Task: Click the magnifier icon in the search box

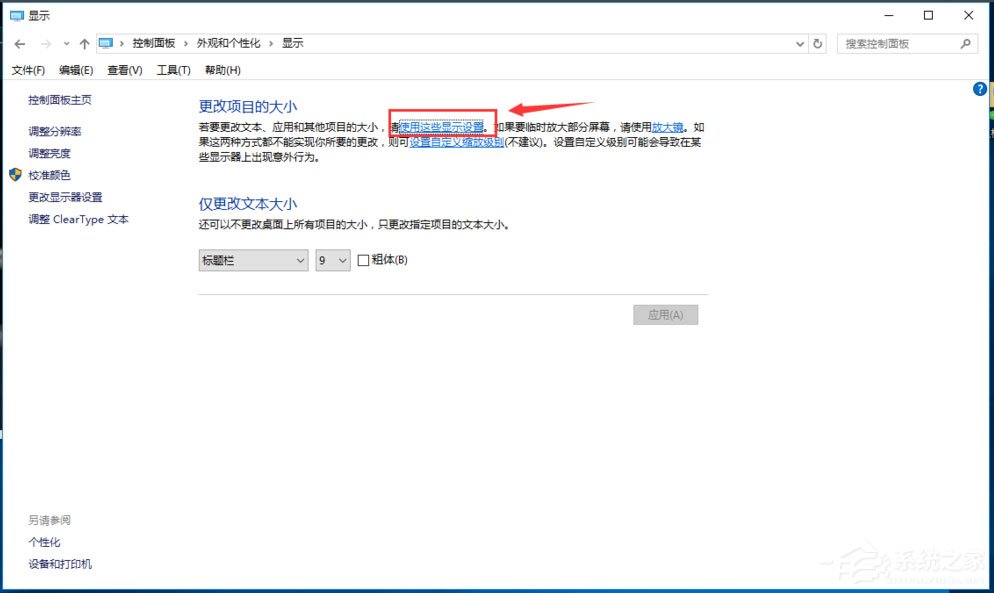Action: tap(965, 43)
